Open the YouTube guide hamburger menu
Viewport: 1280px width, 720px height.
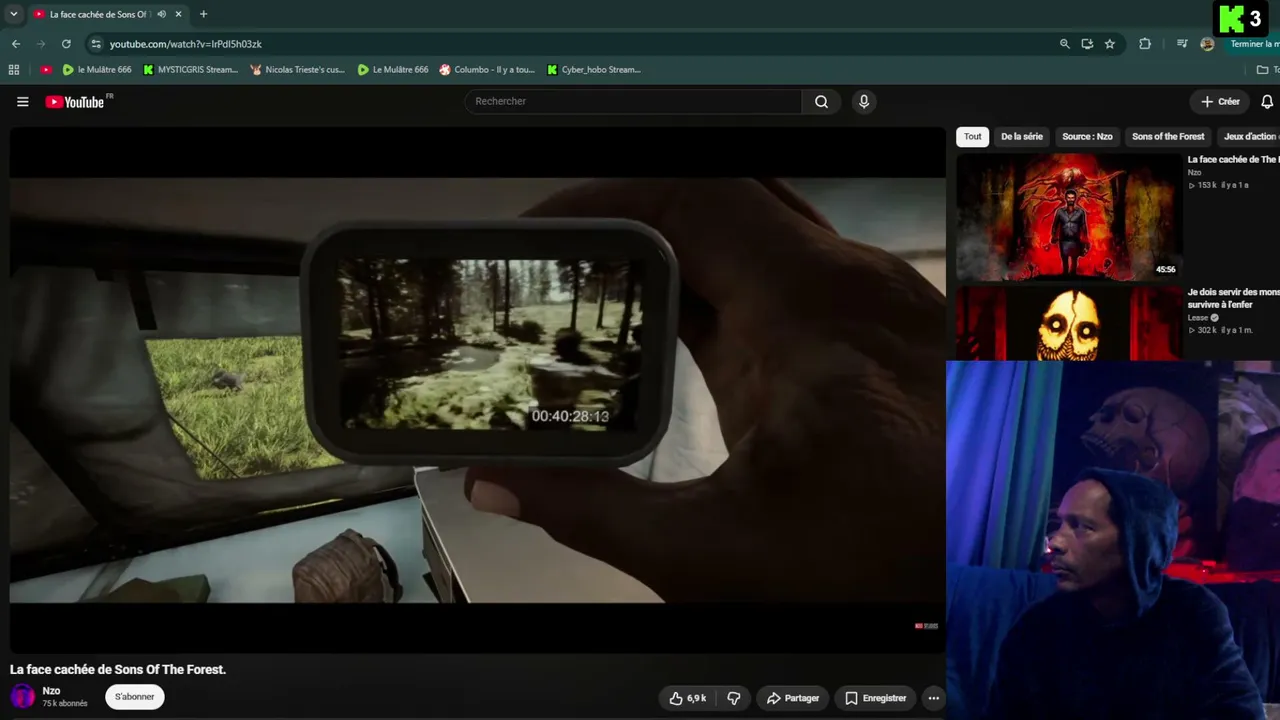point(22,101)
